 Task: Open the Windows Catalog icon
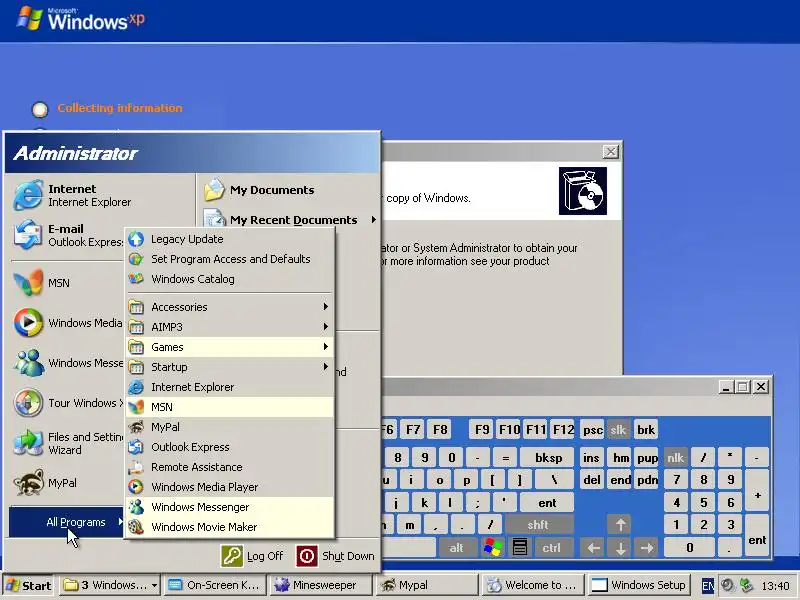pos(136,279)
